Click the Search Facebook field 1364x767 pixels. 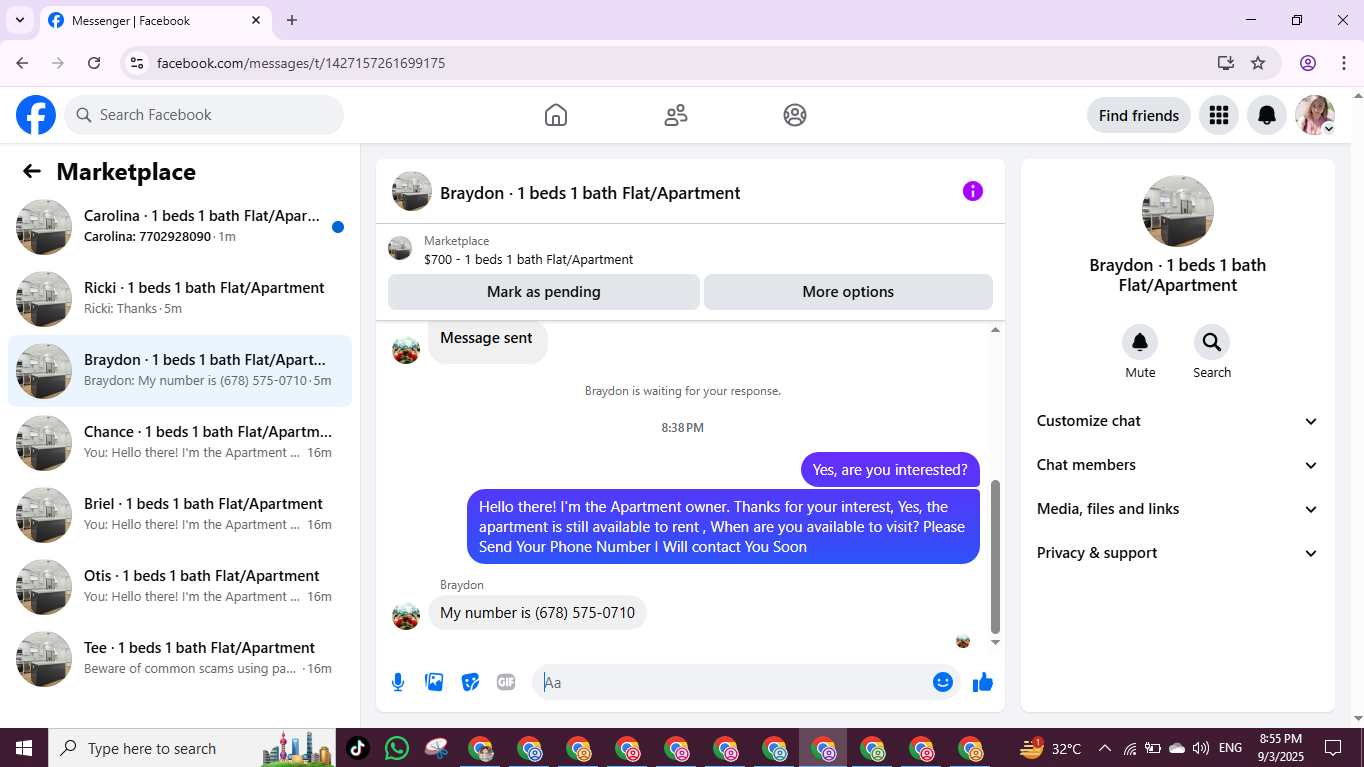click(204, 115)
